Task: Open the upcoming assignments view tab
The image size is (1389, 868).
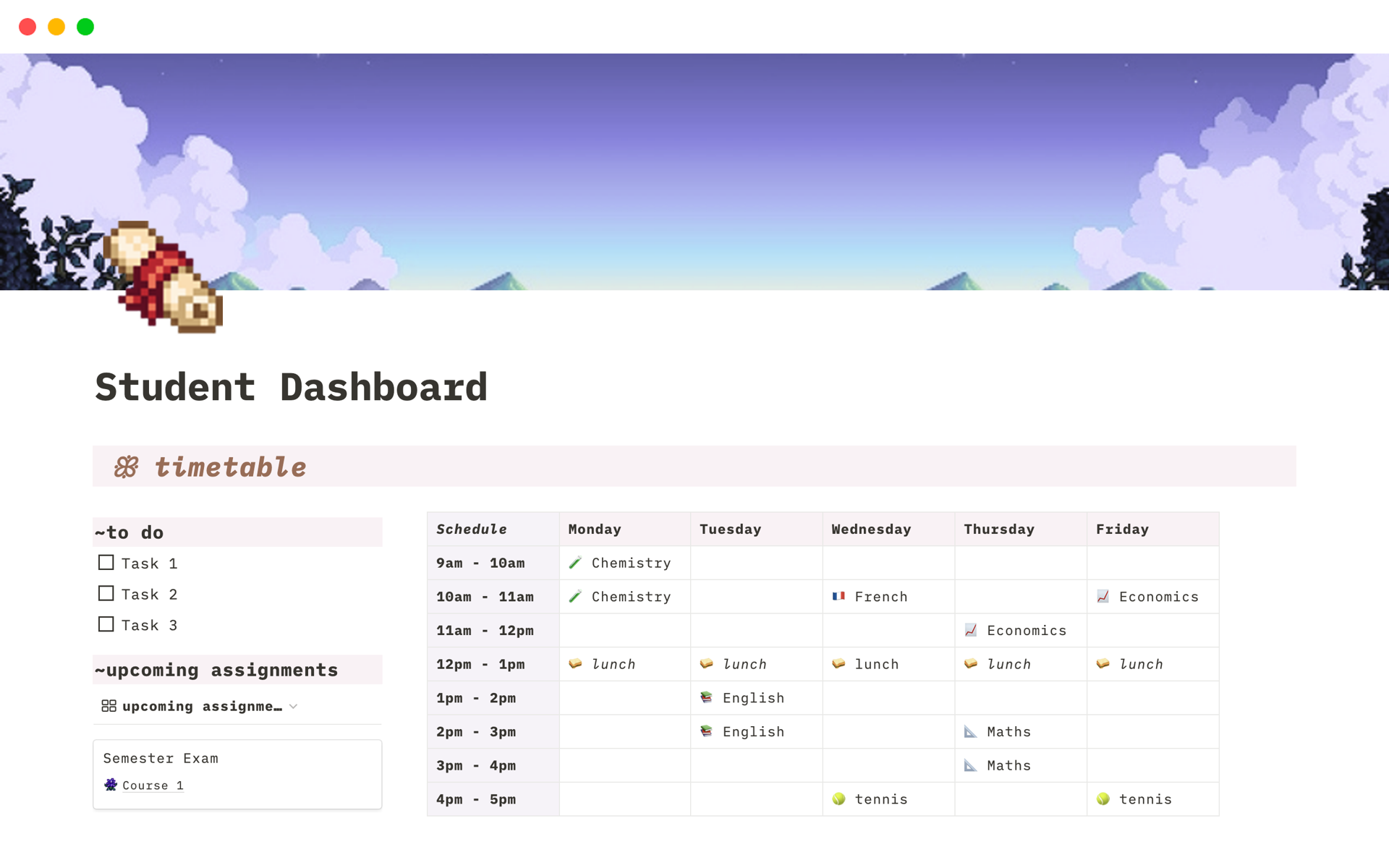Action: point(201,707)
